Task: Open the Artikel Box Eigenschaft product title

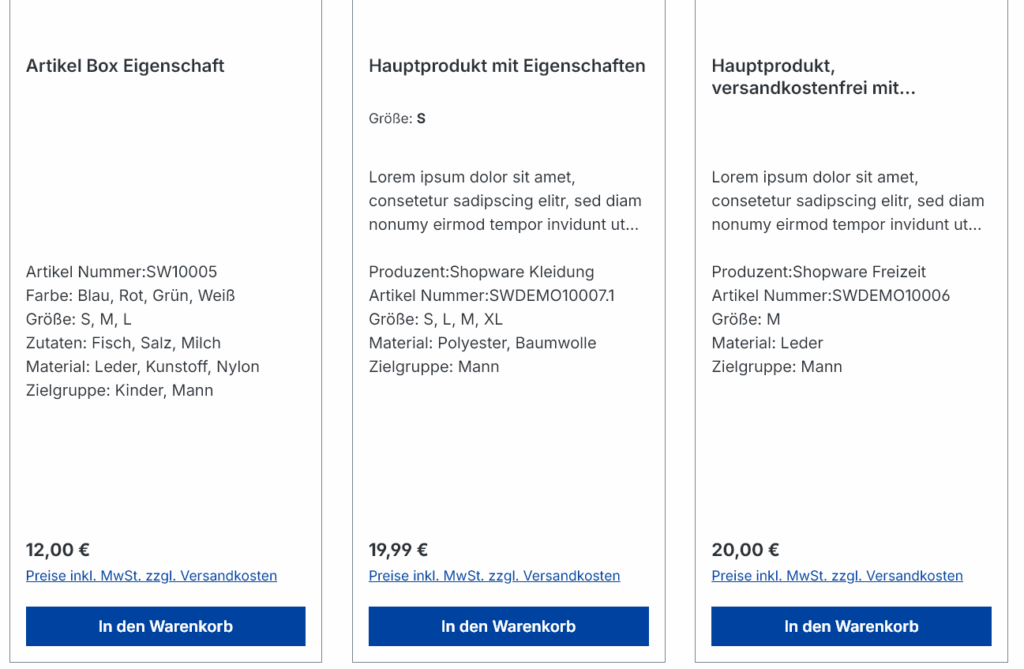Action: point(125,66)
